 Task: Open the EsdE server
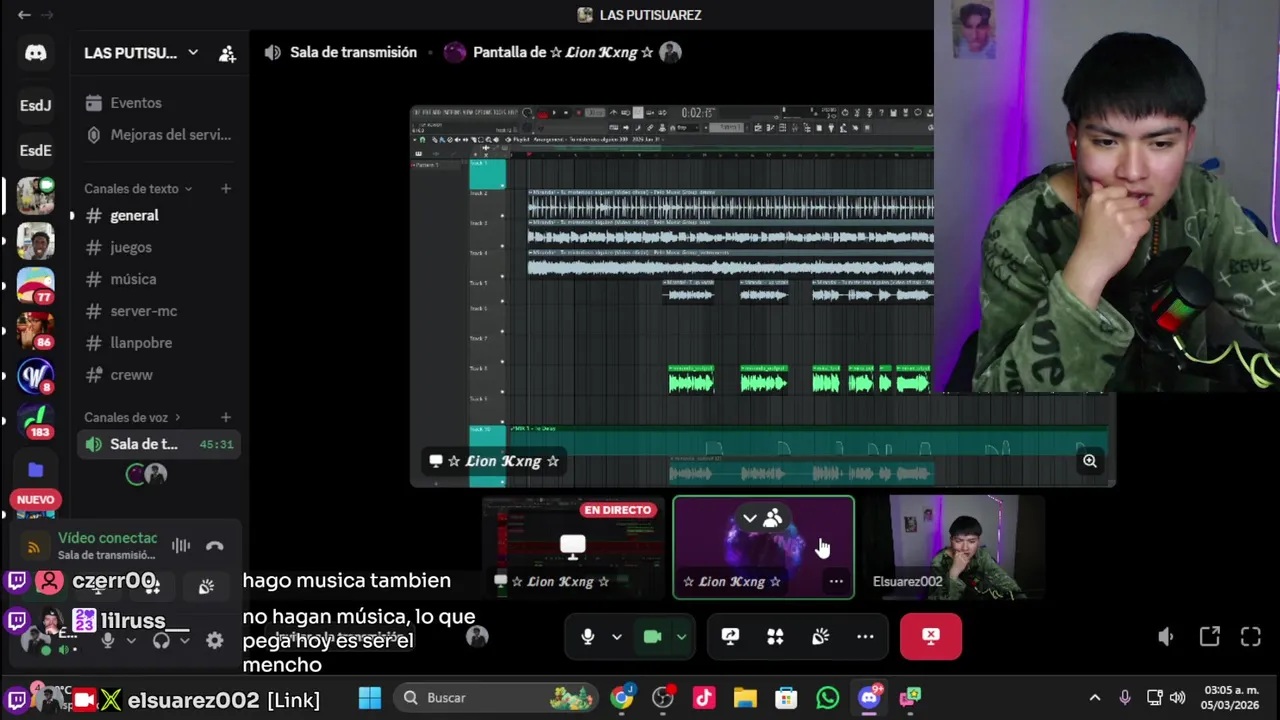[x=36, y=150]
